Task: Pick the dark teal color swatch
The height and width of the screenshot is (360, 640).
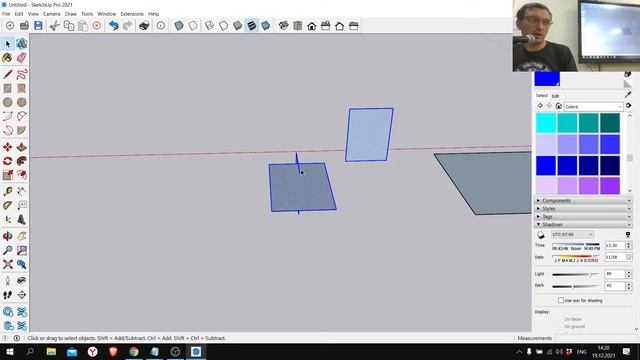Action: 610,123
